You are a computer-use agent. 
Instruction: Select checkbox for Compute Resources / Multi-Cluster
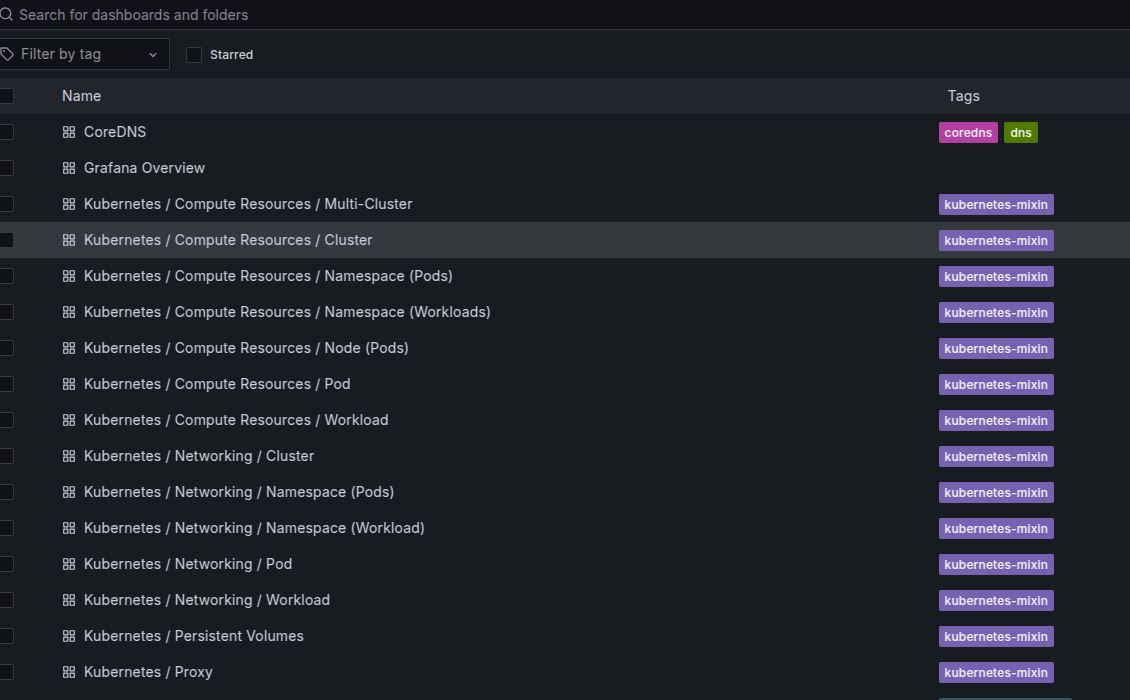click(x=6, y=204)
